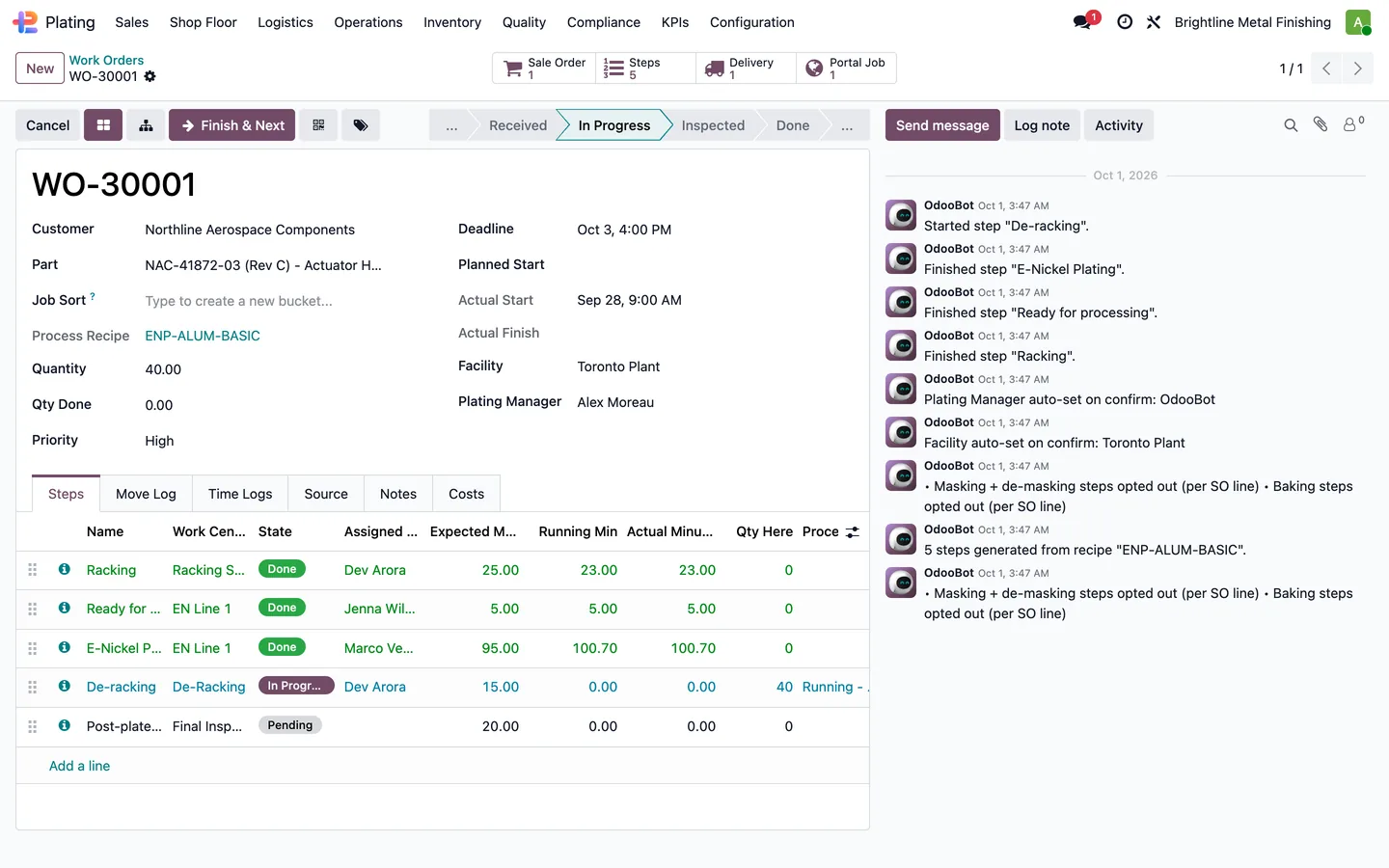Click the QR code icon button
1389x868 pixels.
tap(318, 125)
